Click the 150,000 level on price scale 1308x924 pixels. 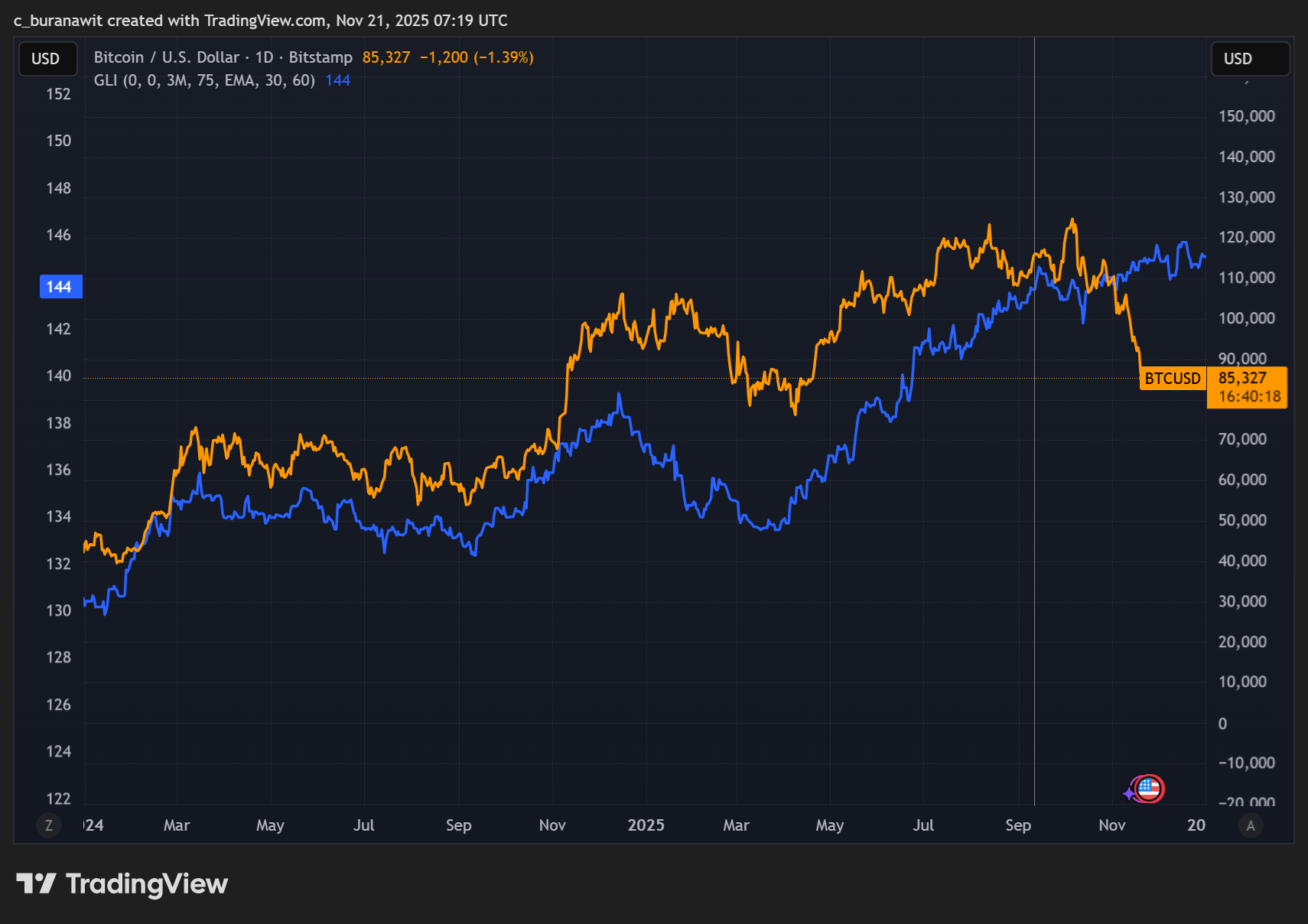click(1246, 116)
